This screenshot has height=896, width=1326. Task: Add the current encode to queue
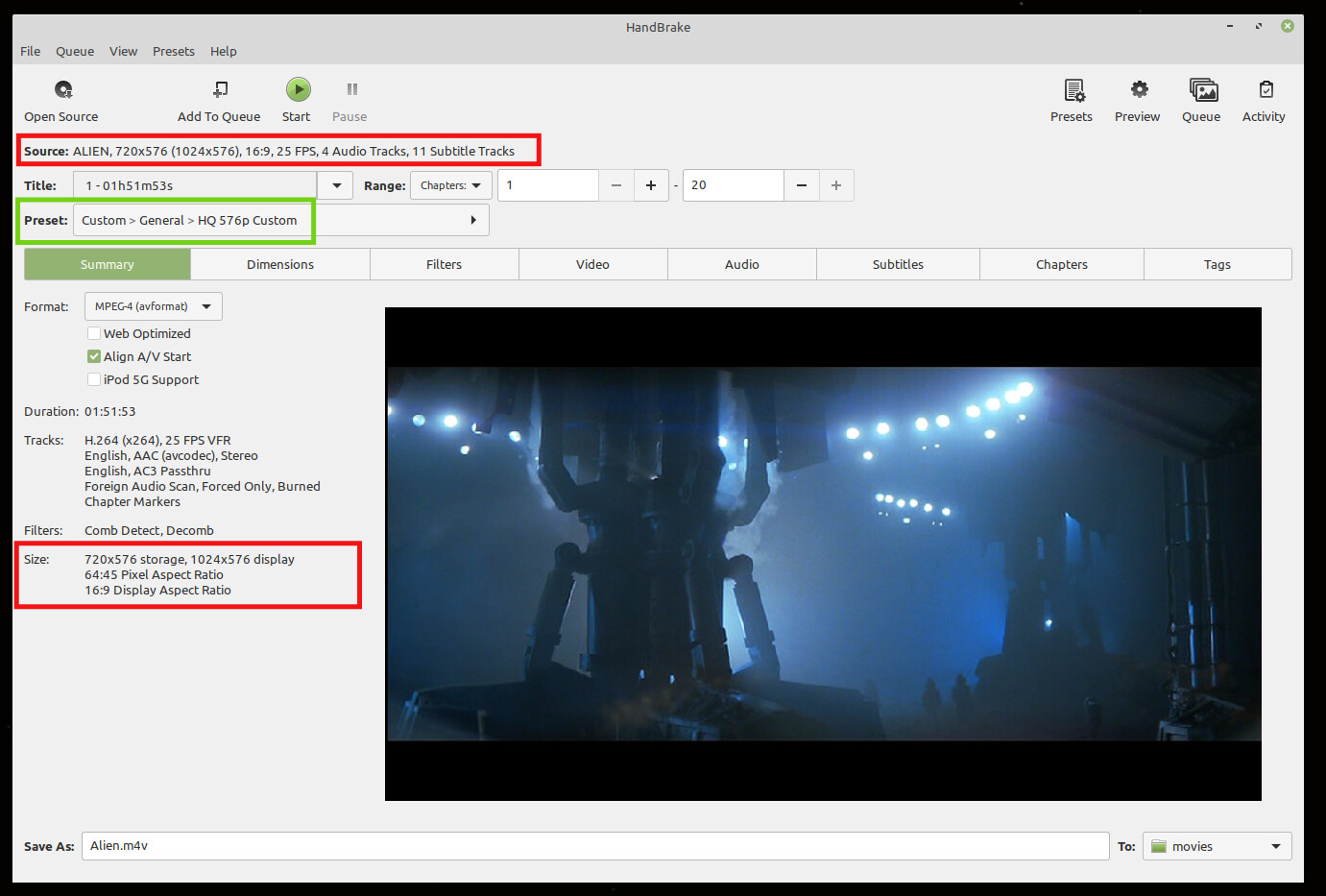[218, 100]
